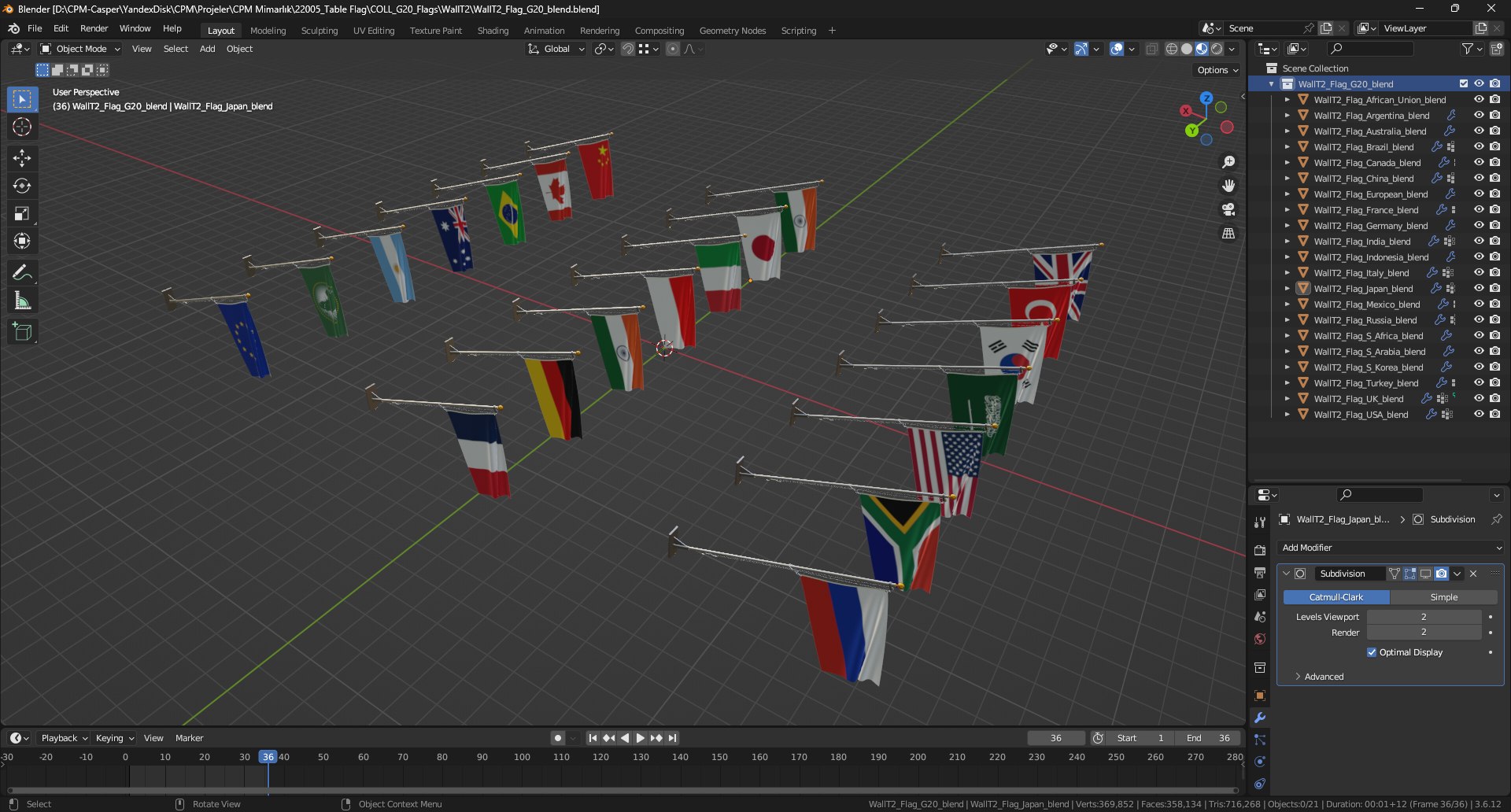Open the Render menu

click(94, 28)
